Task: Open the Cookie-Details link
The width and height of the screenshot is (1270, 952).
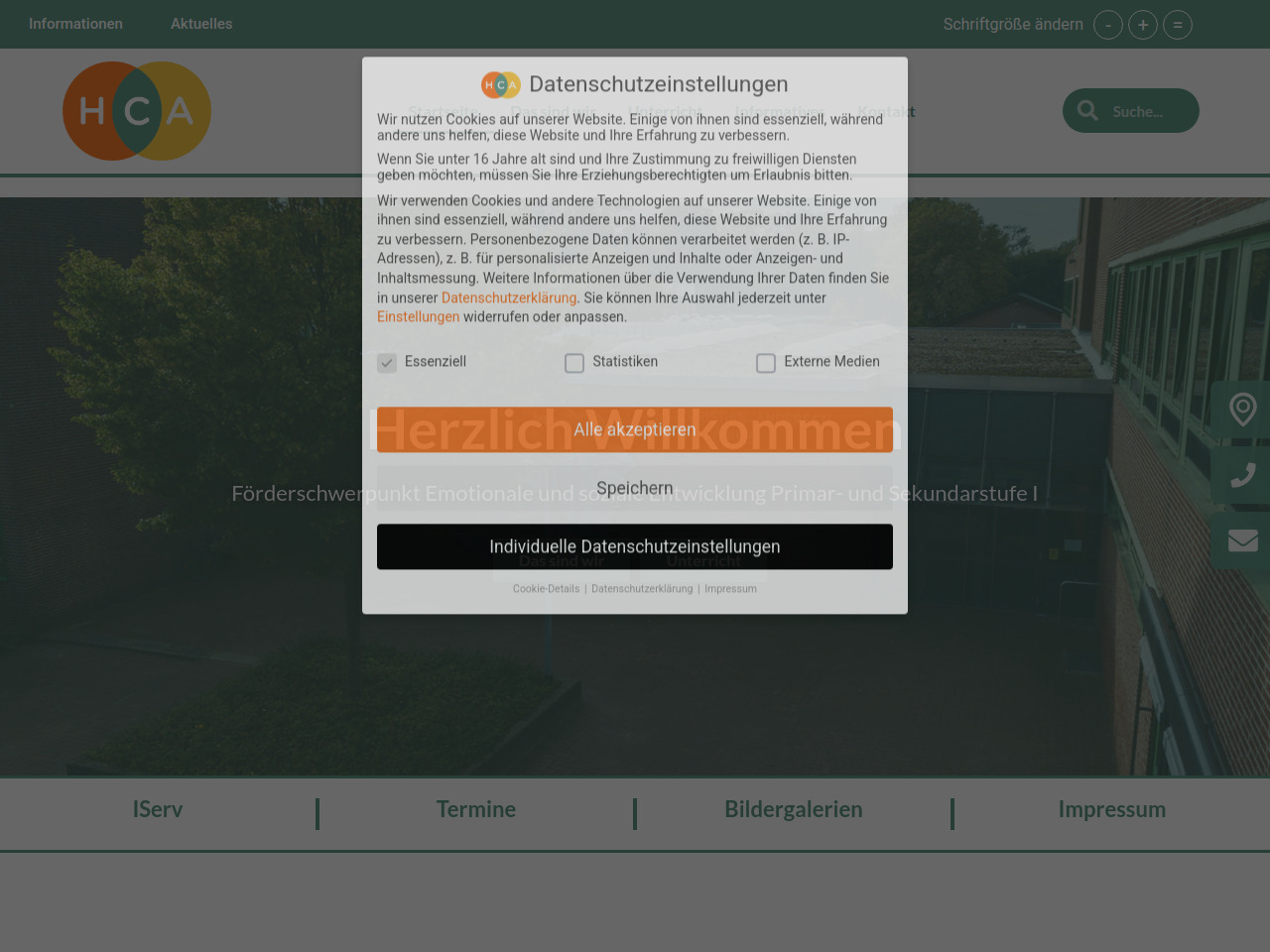Action: pyautogui.click(x=546, y=589)
